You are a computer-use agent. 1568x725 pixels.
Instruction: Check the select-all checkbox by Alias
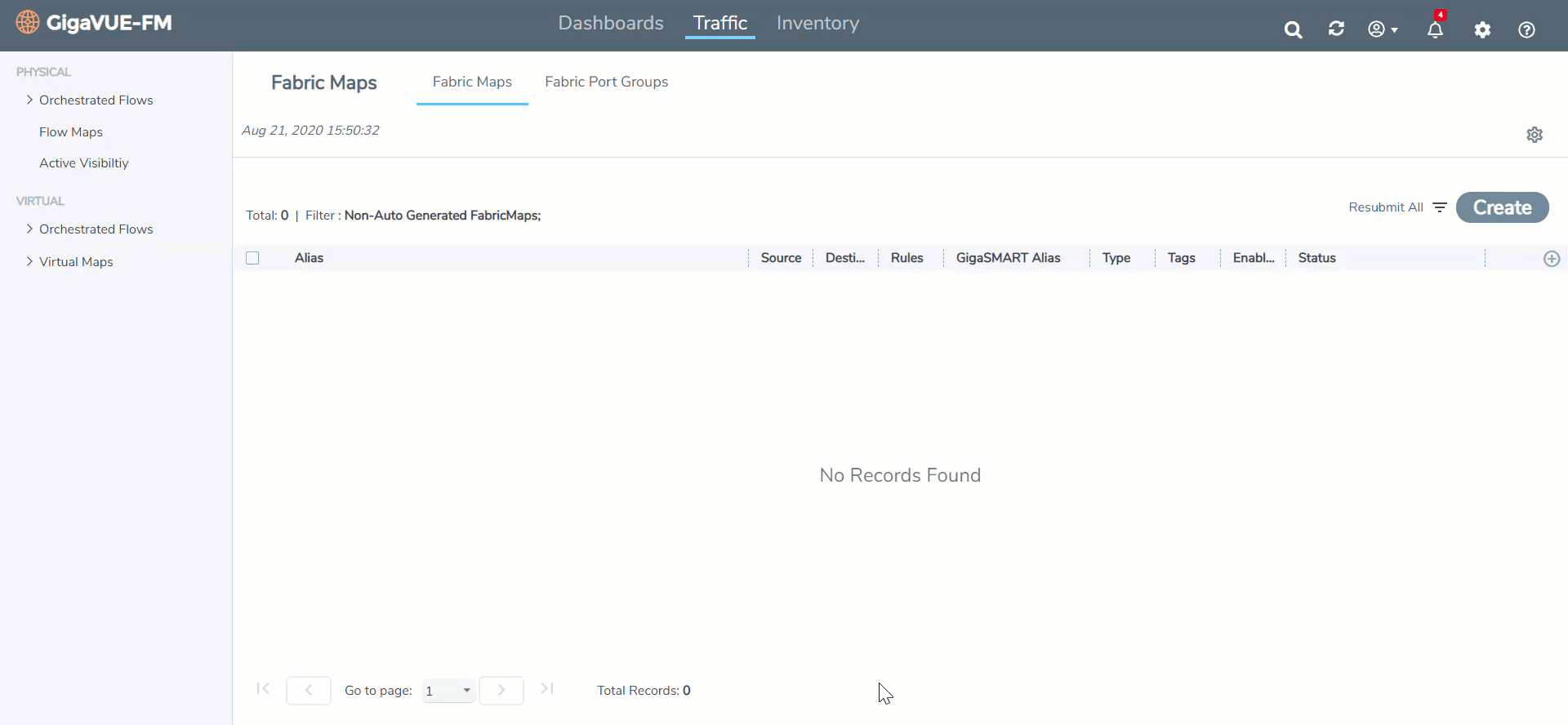tap(252, 258)
